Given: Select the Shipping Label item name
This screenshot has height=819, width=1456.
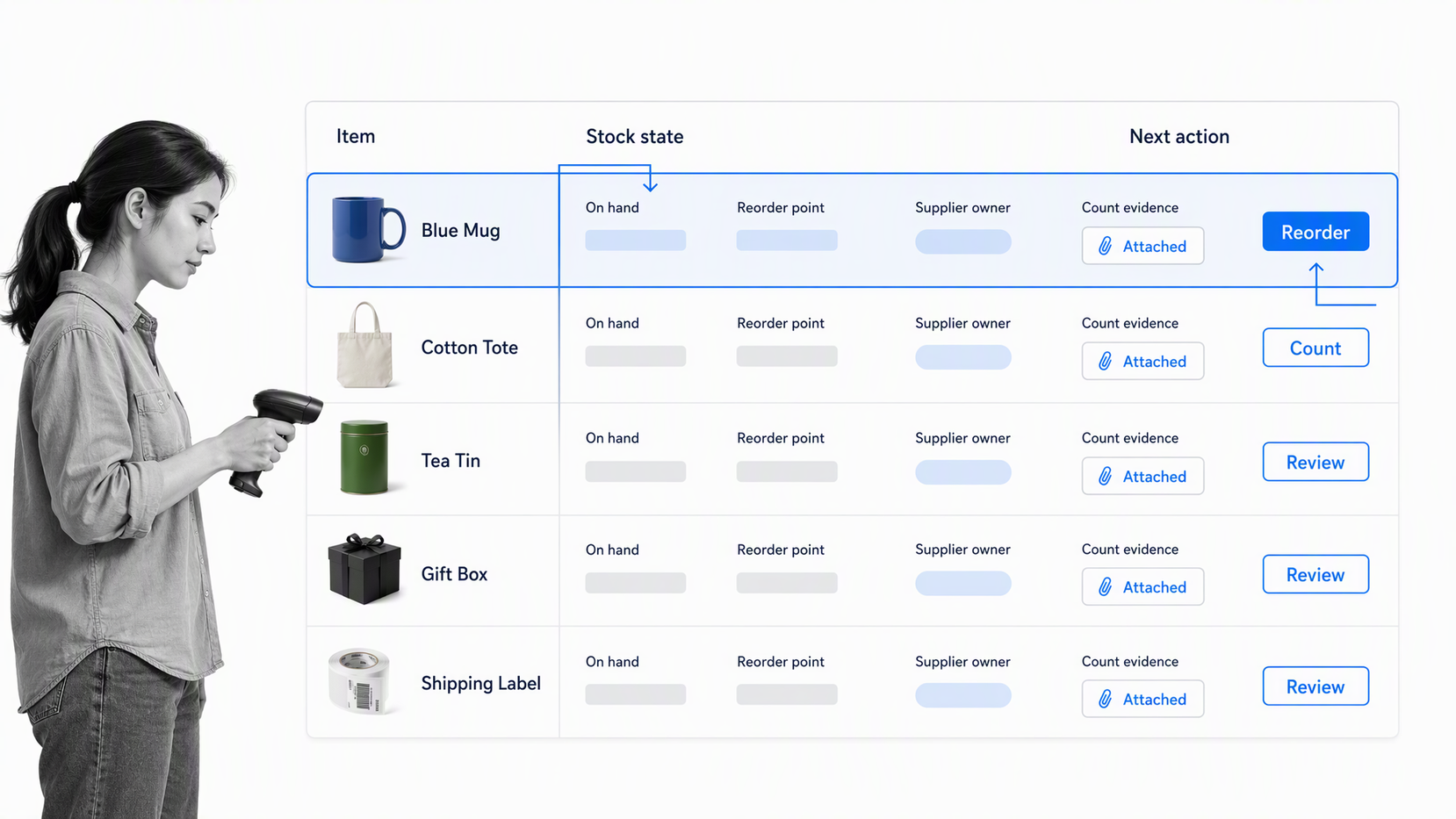Looking at the screenshot, I should pos(480,684).
